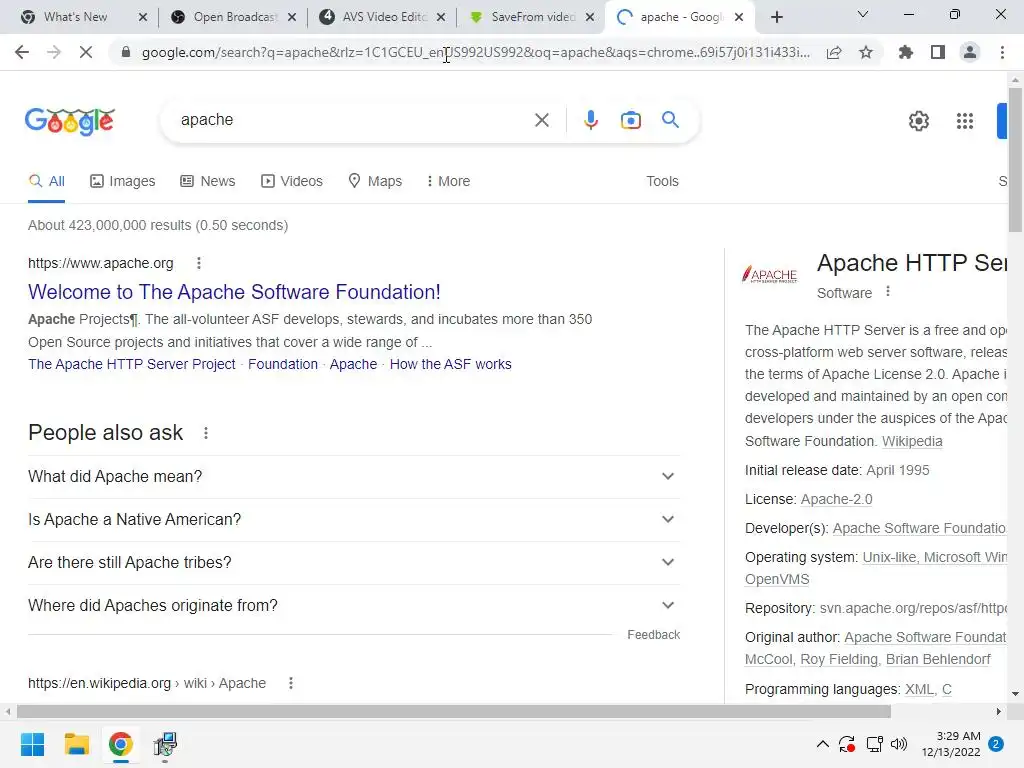Open File Explorer from the taskbar
1024x768 pixels.
coord(76,744)
